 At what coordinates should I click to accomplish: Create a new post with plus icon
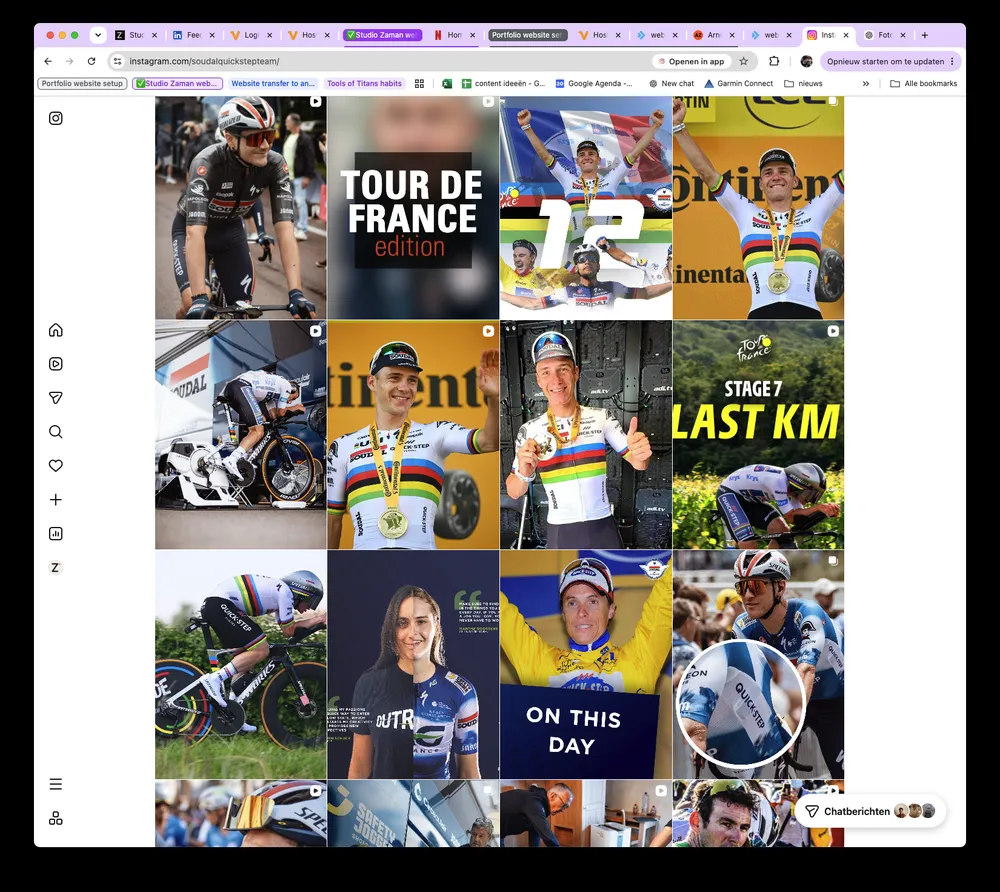point(55,499)
